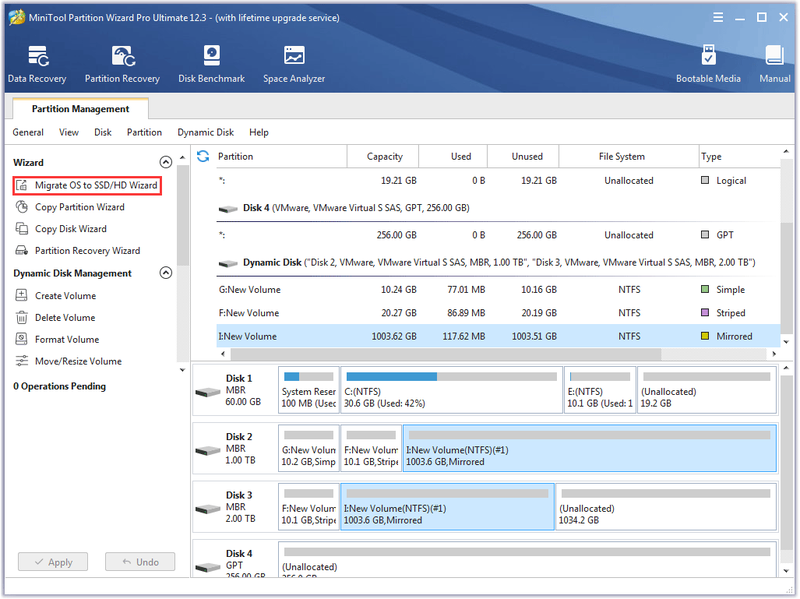
Task: Click Copy Partition Wizard icon
Action: pos(21,207)
